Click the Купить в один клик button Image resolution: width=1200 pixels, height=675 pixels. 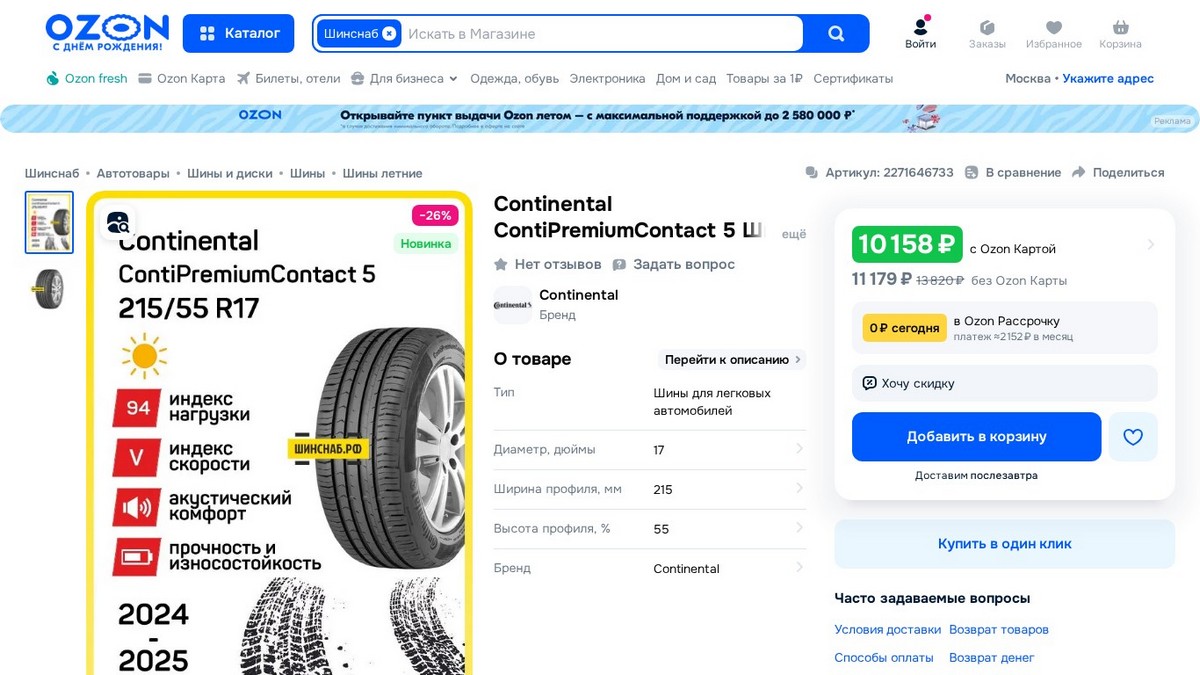click(x=1004, y=544)
